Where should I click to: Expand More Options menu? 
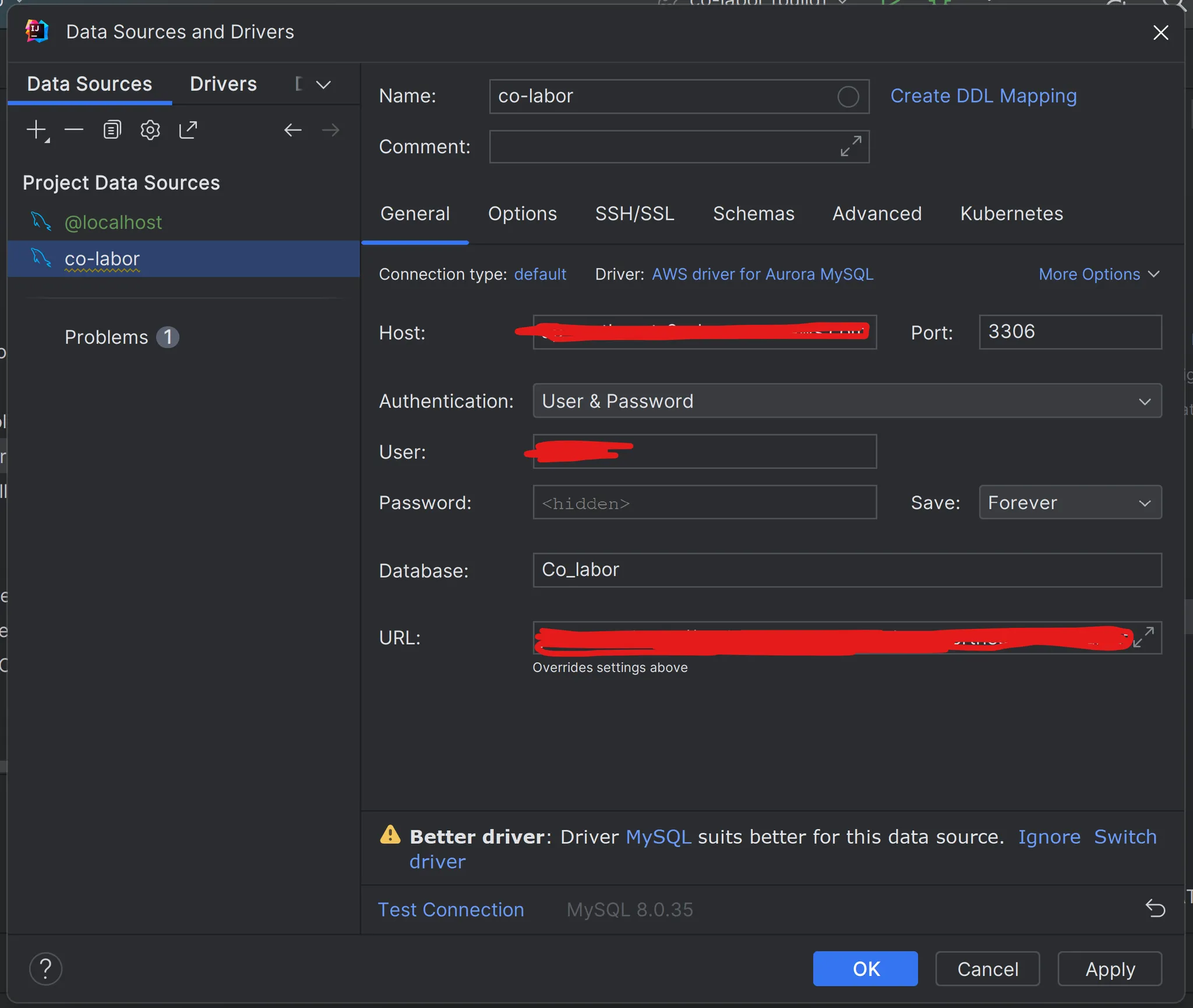tap(1099, 274)
